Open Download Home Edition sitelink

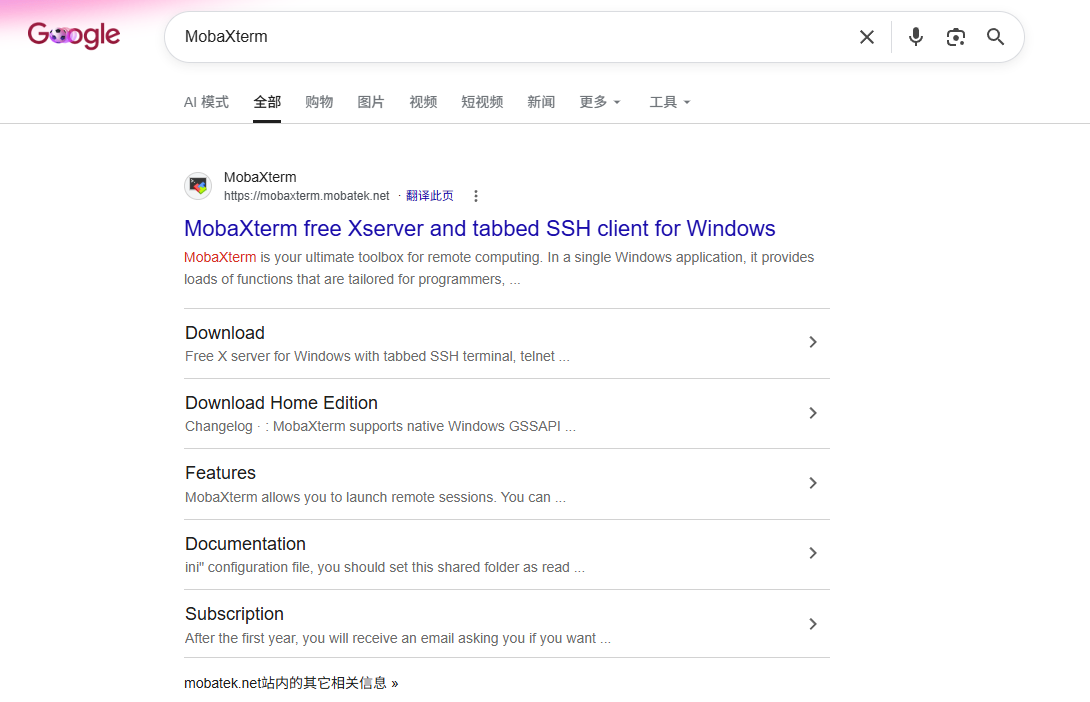tap(282, 403)
